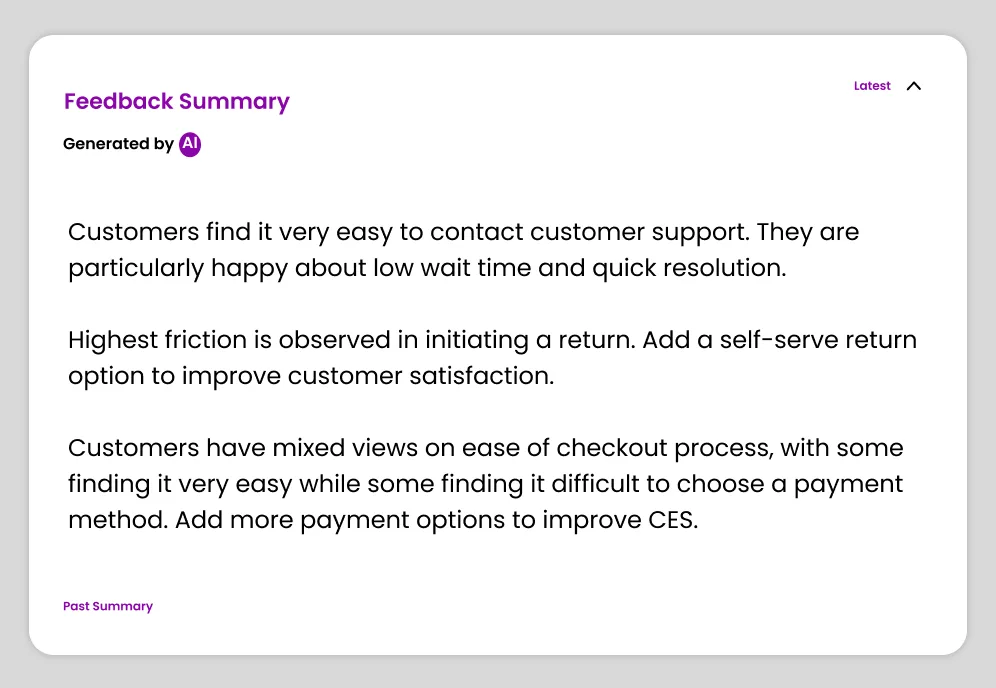The height and width of the screenshot is (688, 996).
Task: Click the purple AI badge icon
Action: [190, 144]
